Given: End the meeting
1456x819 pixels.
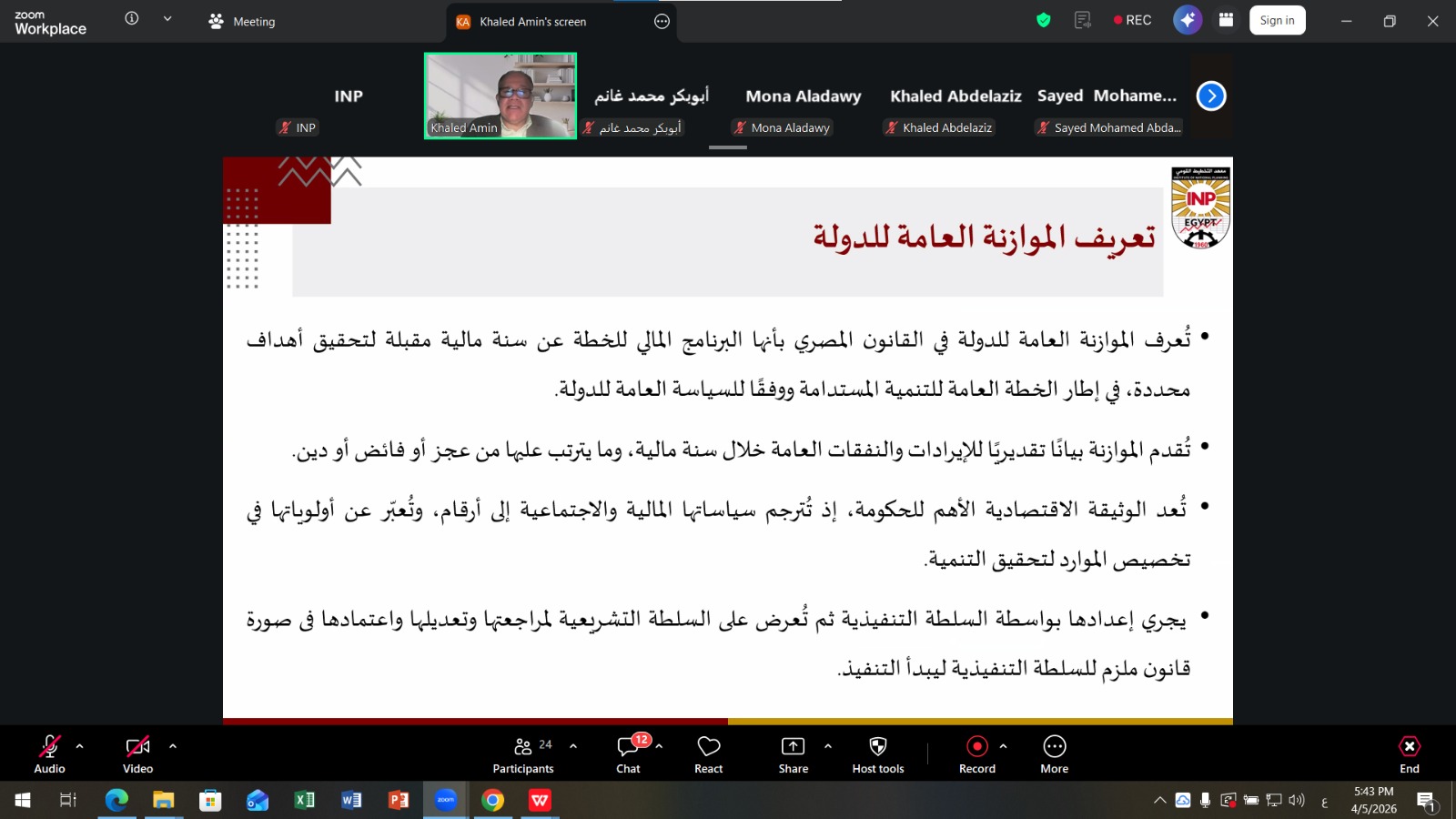Looking at the screenshot, I should click(x=1409, y=754).
